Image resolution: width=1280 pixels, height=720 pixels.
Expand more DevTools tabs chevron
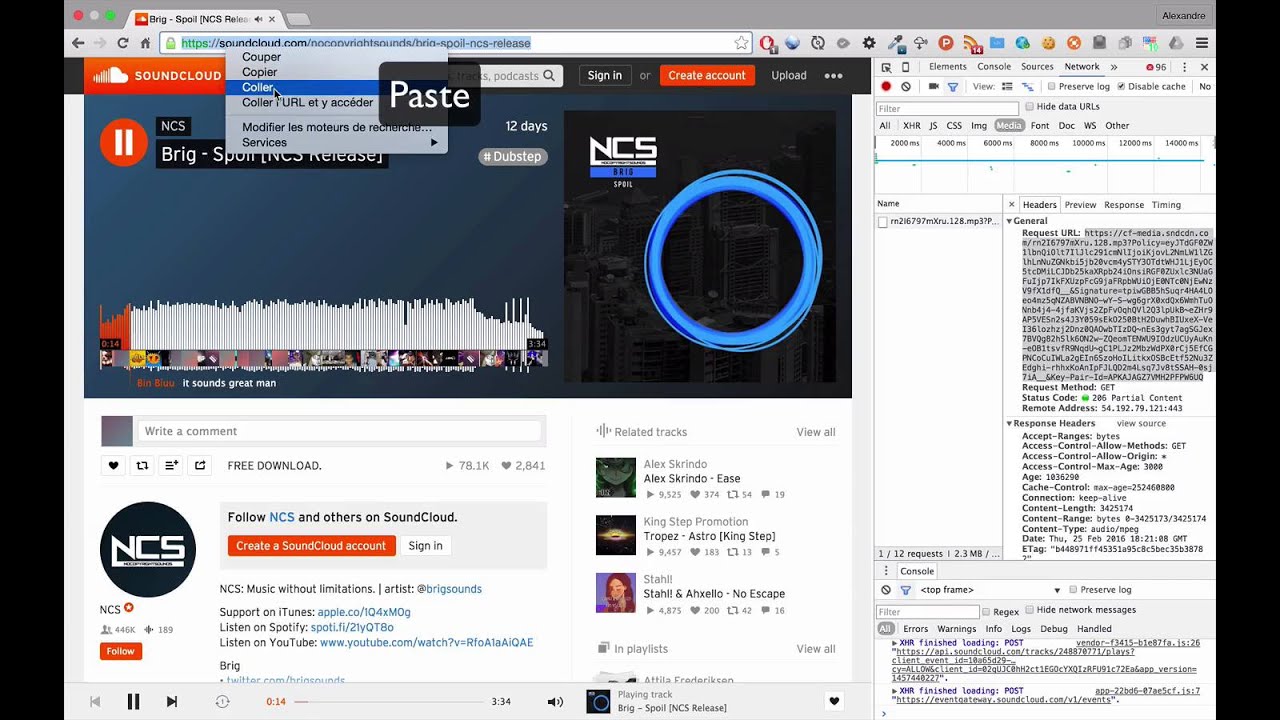click(x=1113, y=67)
